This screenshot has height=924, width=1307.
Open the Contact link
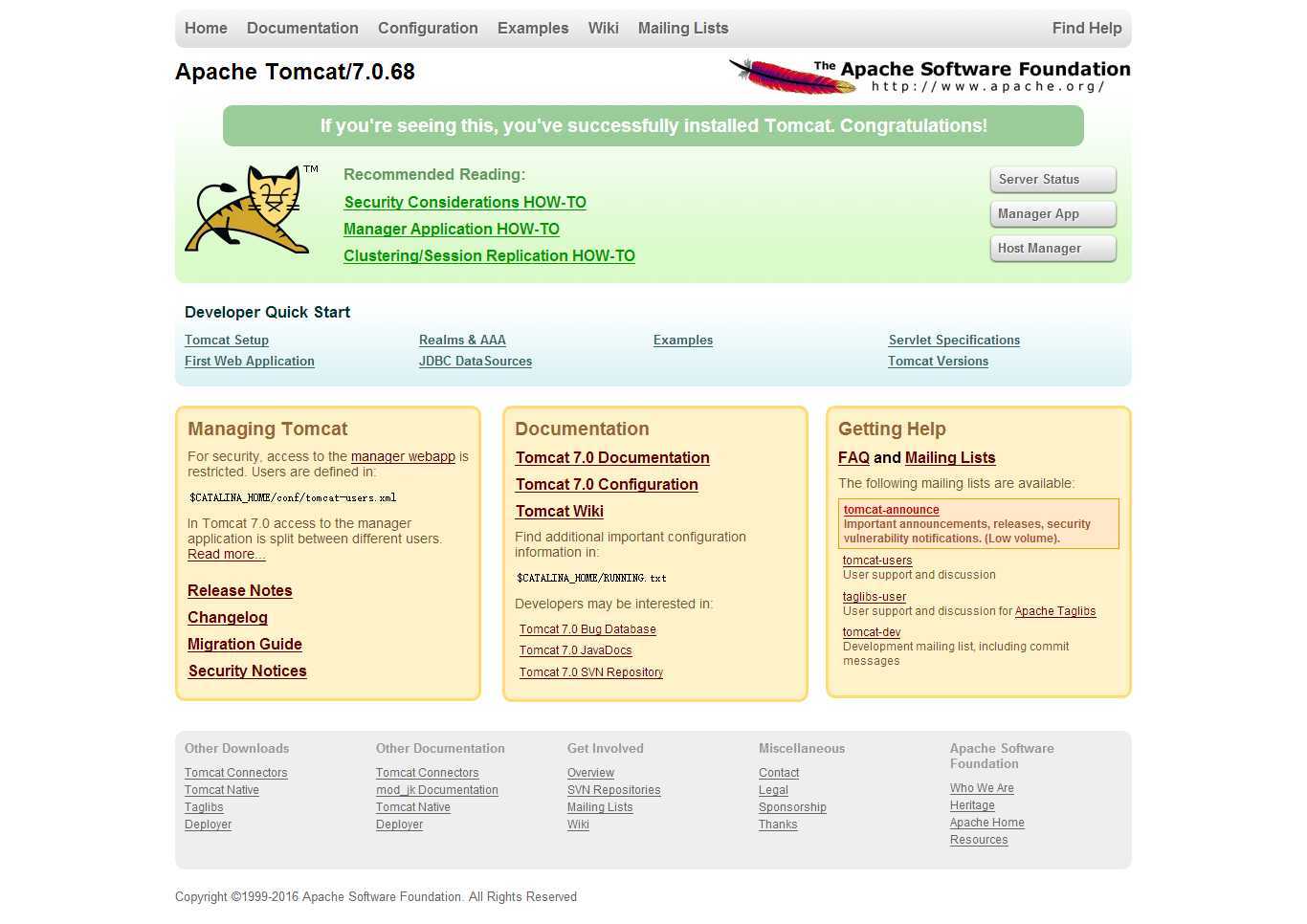[779, 774]
